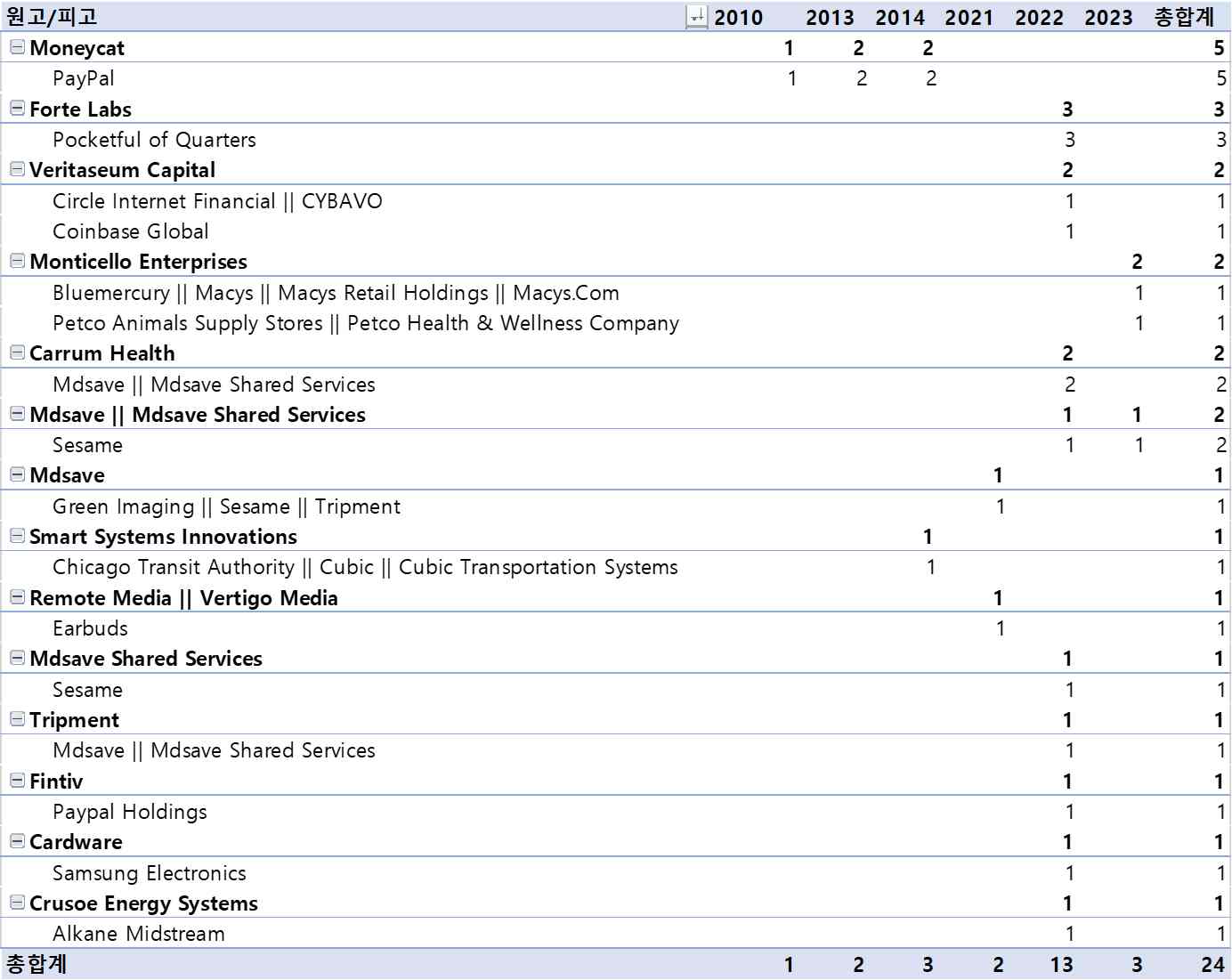This screenshot has height=980, width=1232.
Task: Collapse the Veritaseum Capital group
Action: (17, 169)
